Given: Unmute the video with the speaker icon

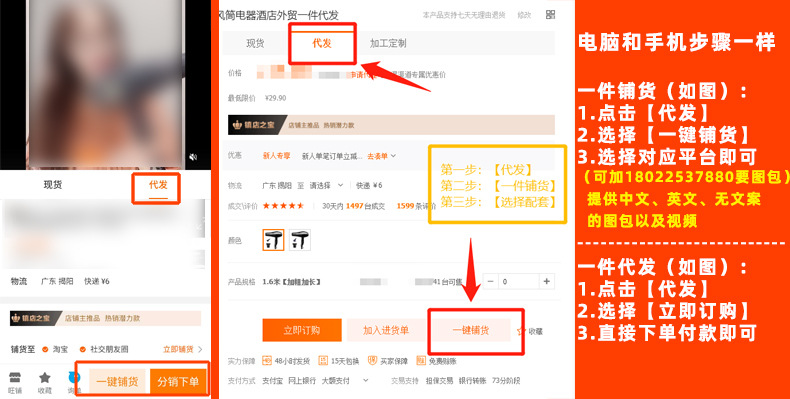Looking at the screenshot, I should [193, 157].
